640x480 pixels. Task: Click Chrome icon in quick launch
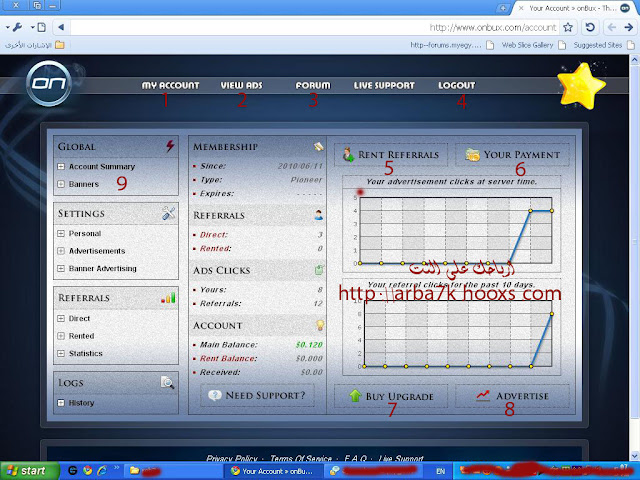[x=87, y=471]
